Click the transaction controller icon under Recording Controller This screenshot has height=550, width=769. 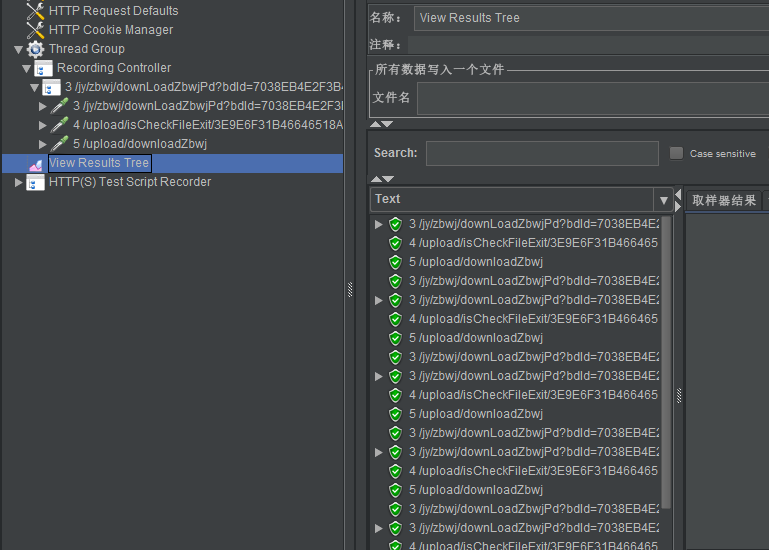(x=51, y=87)
